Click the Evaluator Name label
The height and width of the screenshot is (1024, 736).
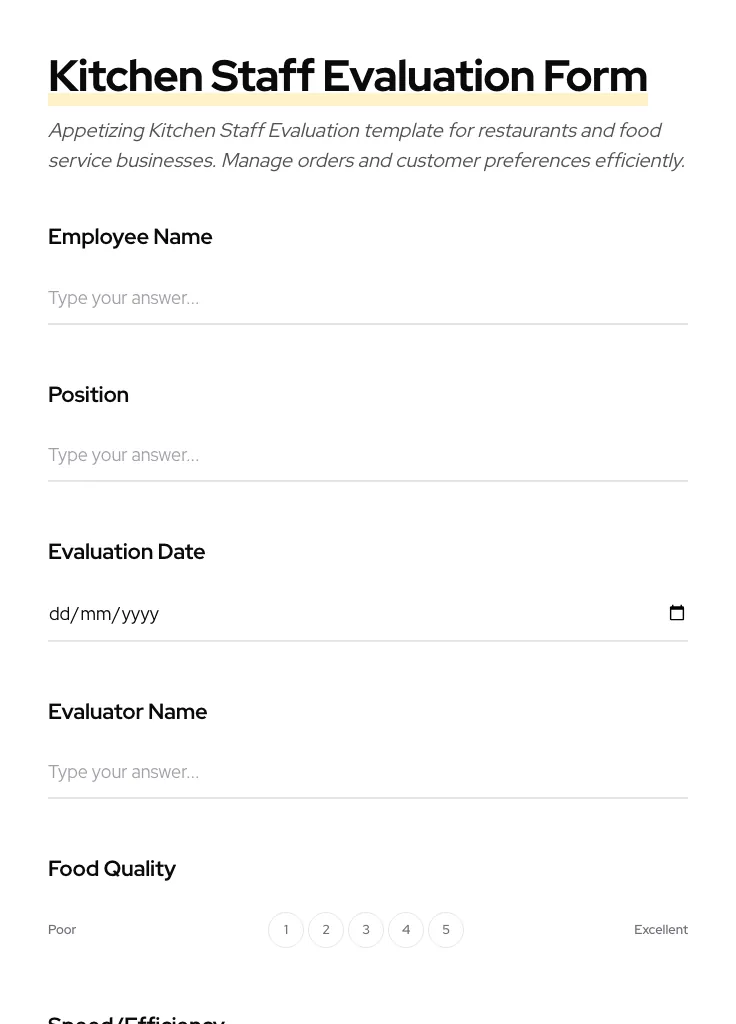click(x=127, y=711)
